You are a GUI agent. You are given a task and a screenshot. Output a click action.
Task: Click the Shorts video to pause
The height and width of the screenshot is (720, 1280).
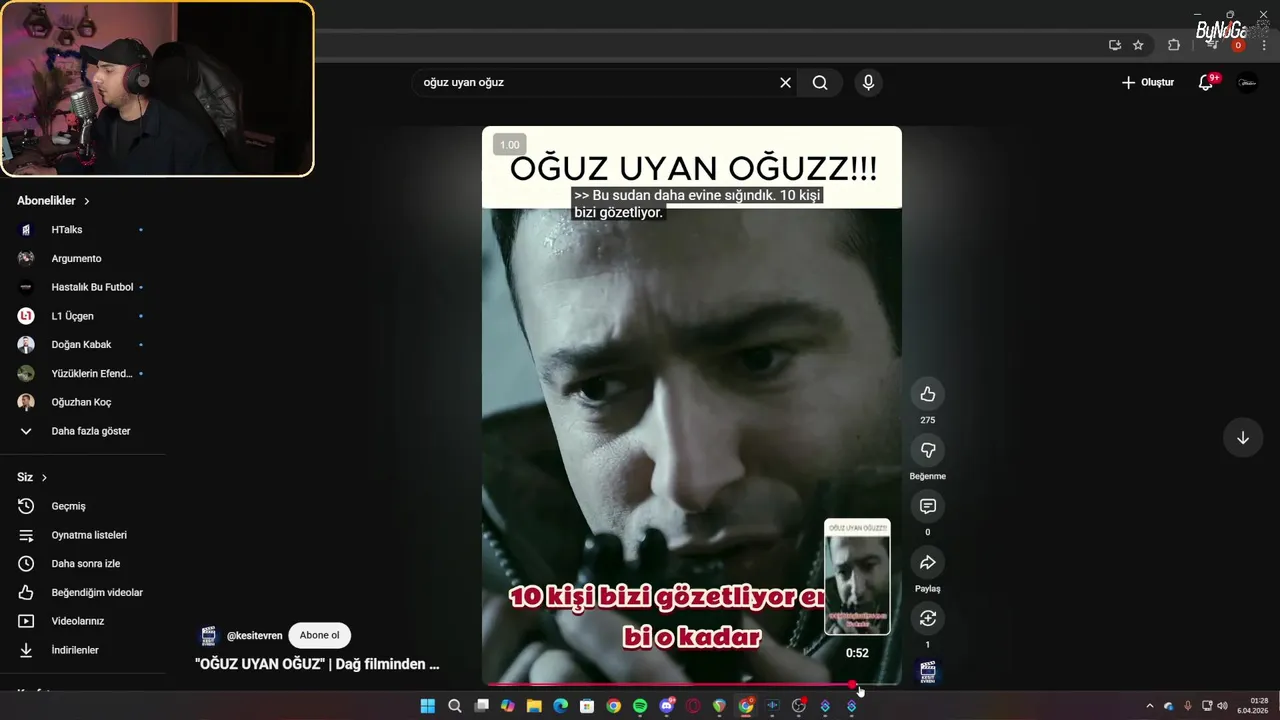click(692, 405)
